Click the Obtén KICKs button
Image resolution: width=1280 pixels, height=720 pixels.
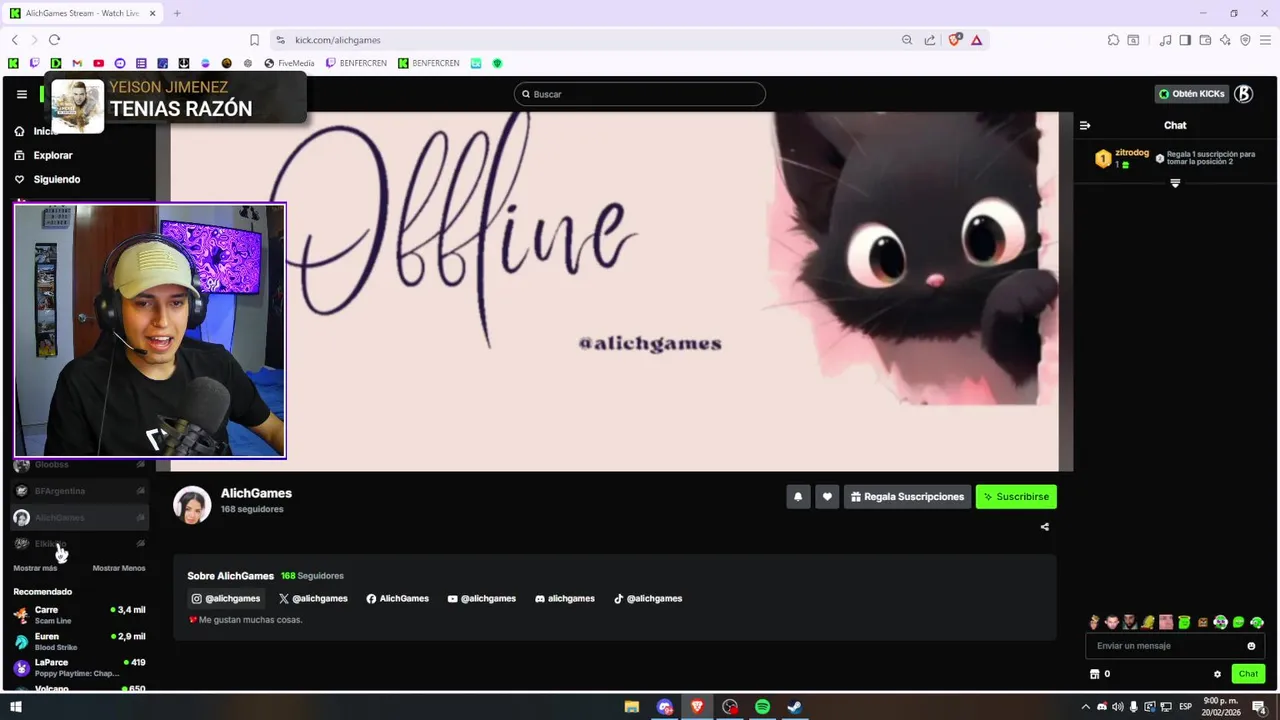pos(1191,94)
